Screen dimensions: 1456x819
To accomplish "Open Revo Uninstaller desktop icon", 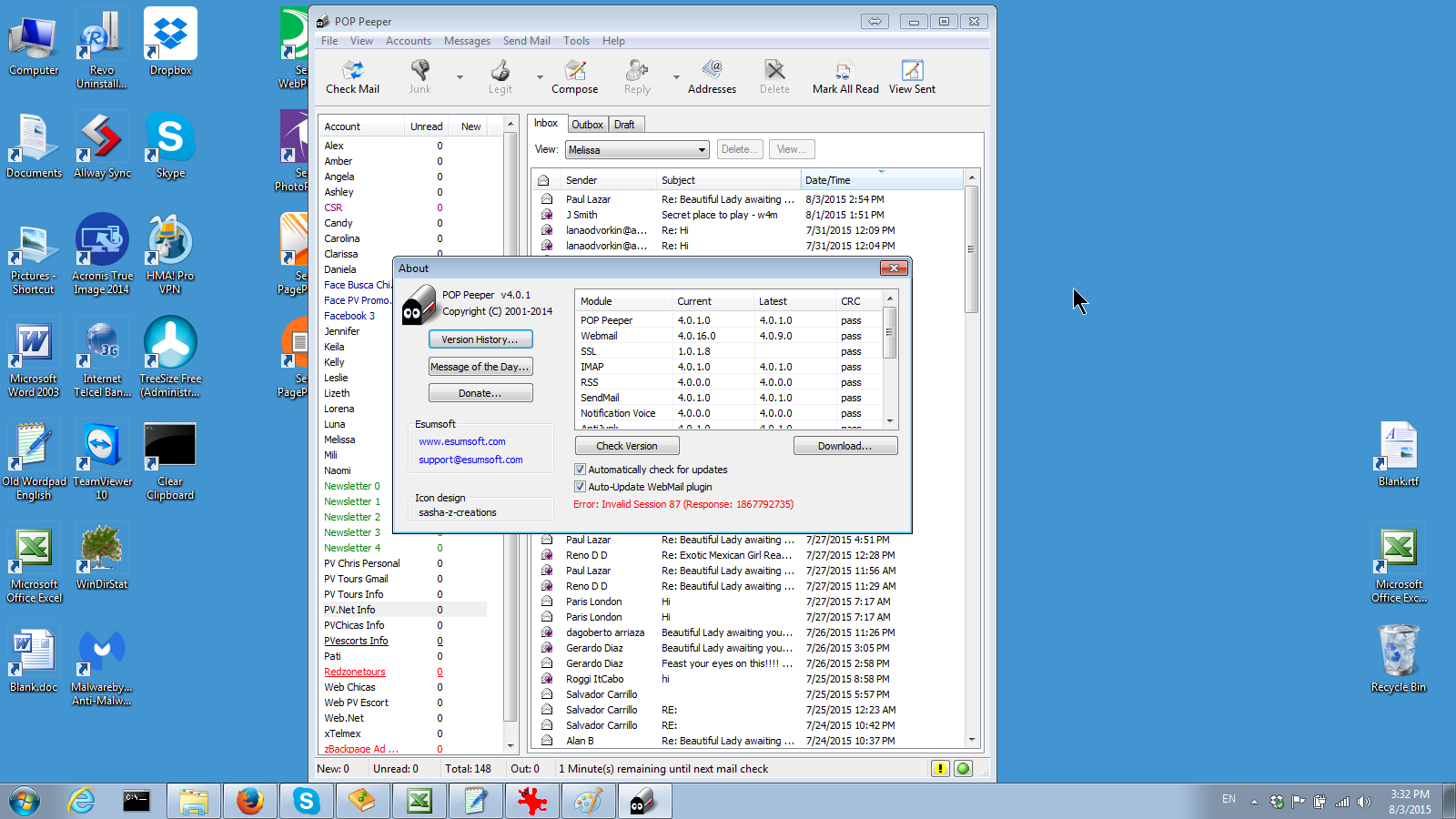I will (x=102, y=48).
